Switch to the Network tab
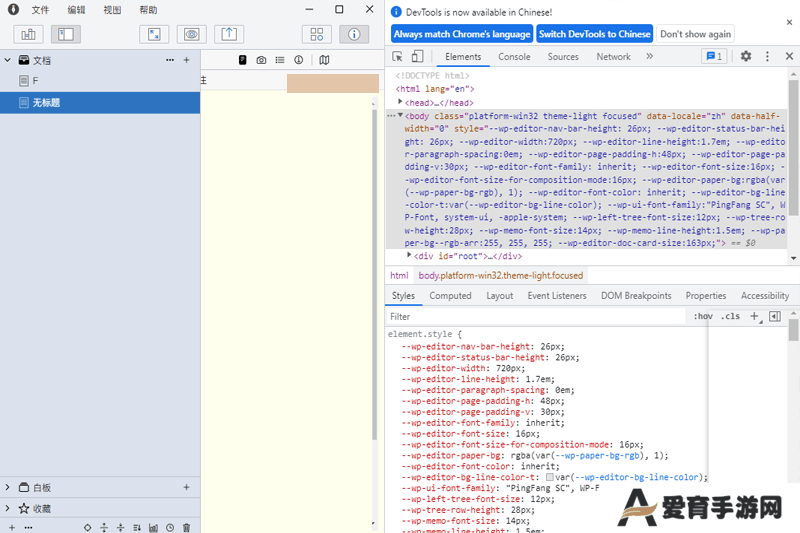 click(614, 57)
